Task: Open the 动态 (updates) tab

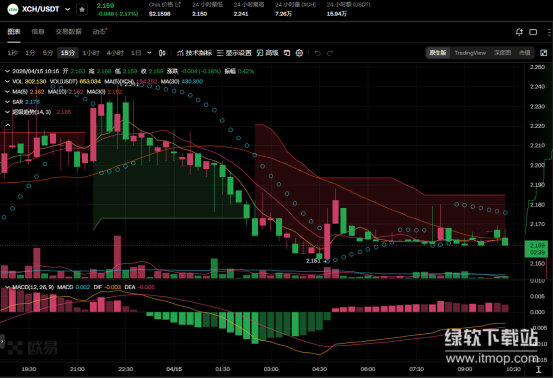Action: point(99,32)
